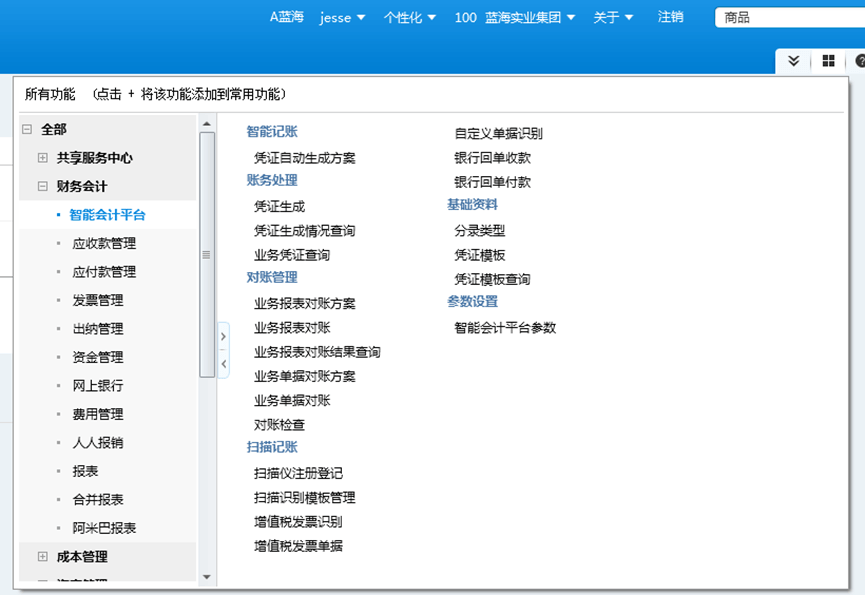This screenshot has height=595, width=865.
Task: Open 业务报表对账 function
Action: click(x=292, y=328)
